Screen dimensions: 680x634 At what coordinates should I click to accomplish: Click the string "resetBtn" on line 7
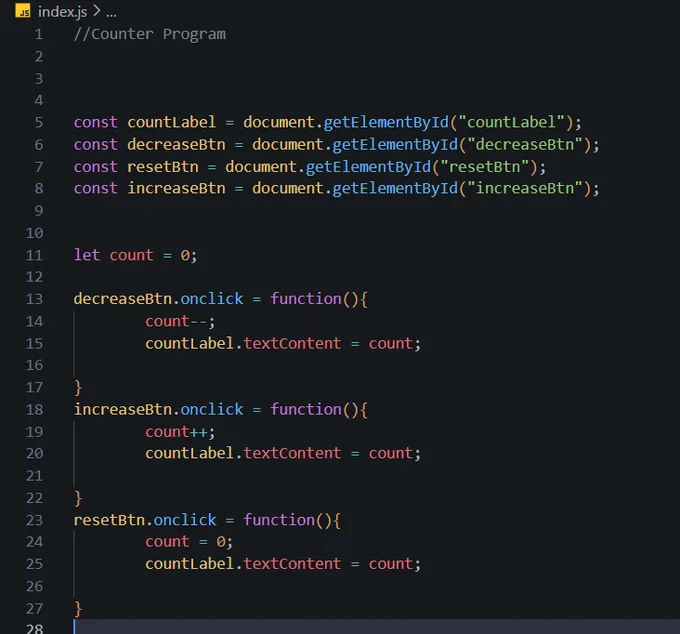[485, 167]
